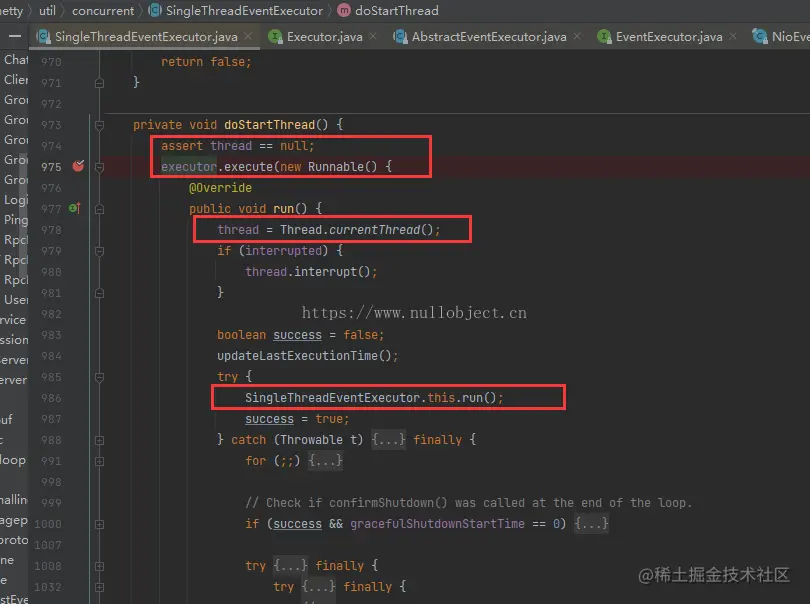Select 'Ping' item in project tree
This screenshot has width=810, height=604.
pos(16,220)
